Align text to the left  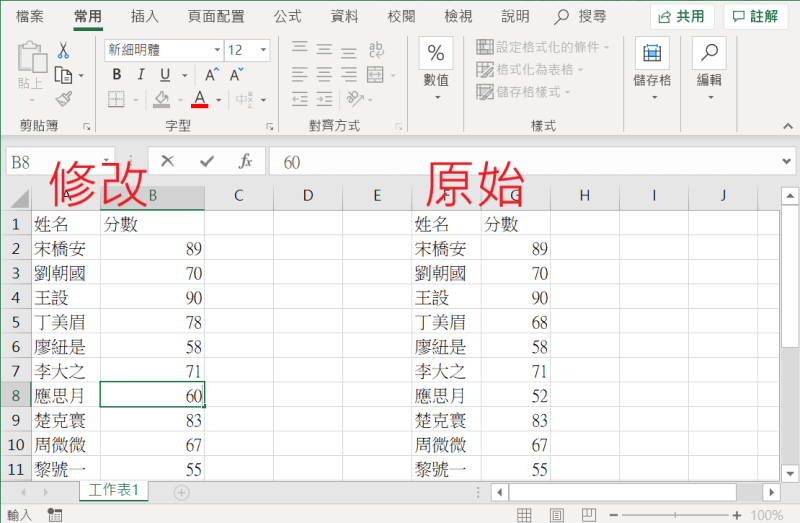(299, 74)
